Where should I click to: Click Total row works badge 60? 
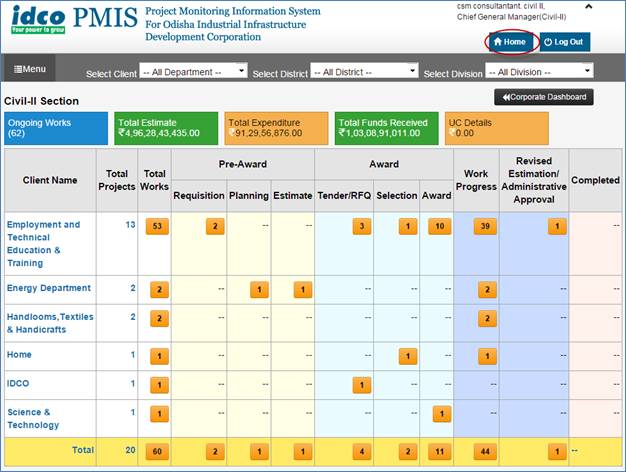click(x=157, y=452)
